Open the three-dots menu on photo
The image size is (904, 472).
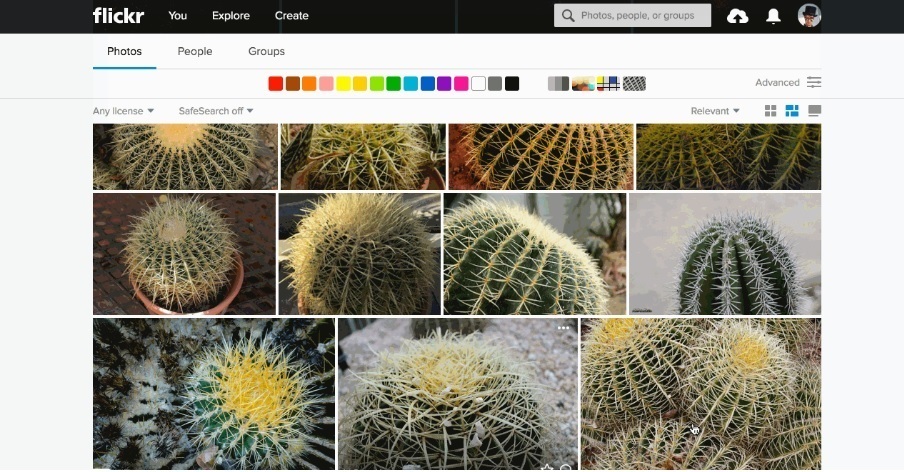(x=564, y=328)
